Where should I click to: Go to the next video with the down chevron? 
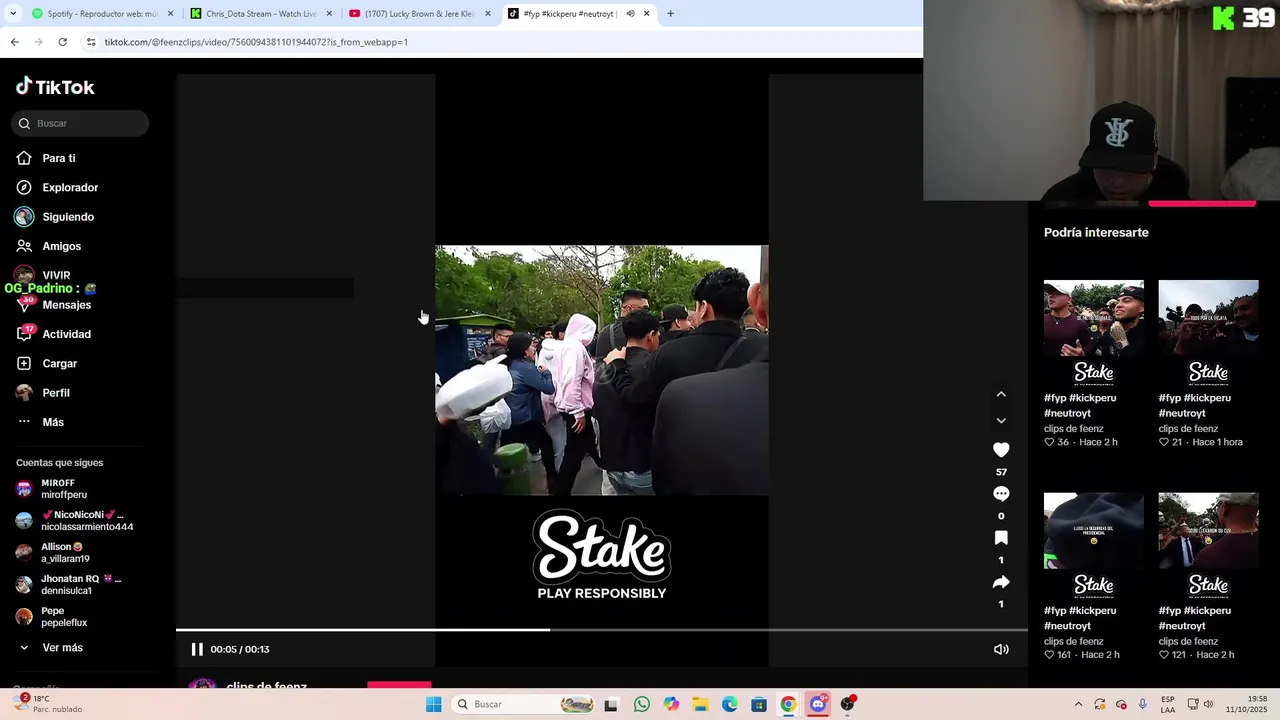[x=1001, y=420]
